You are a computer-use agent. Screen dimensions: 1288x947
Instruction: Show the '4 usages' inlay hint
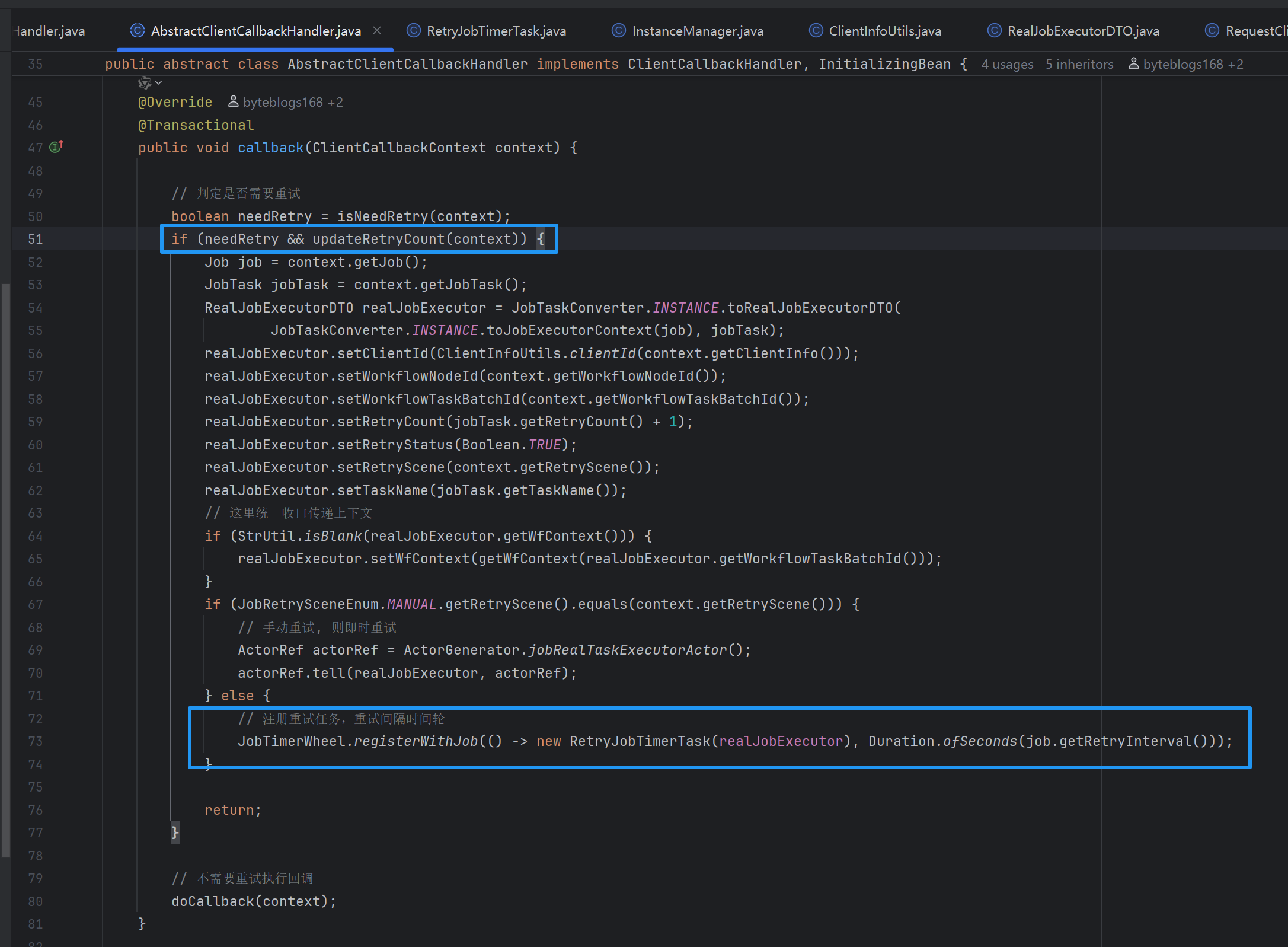(1007, 64)
